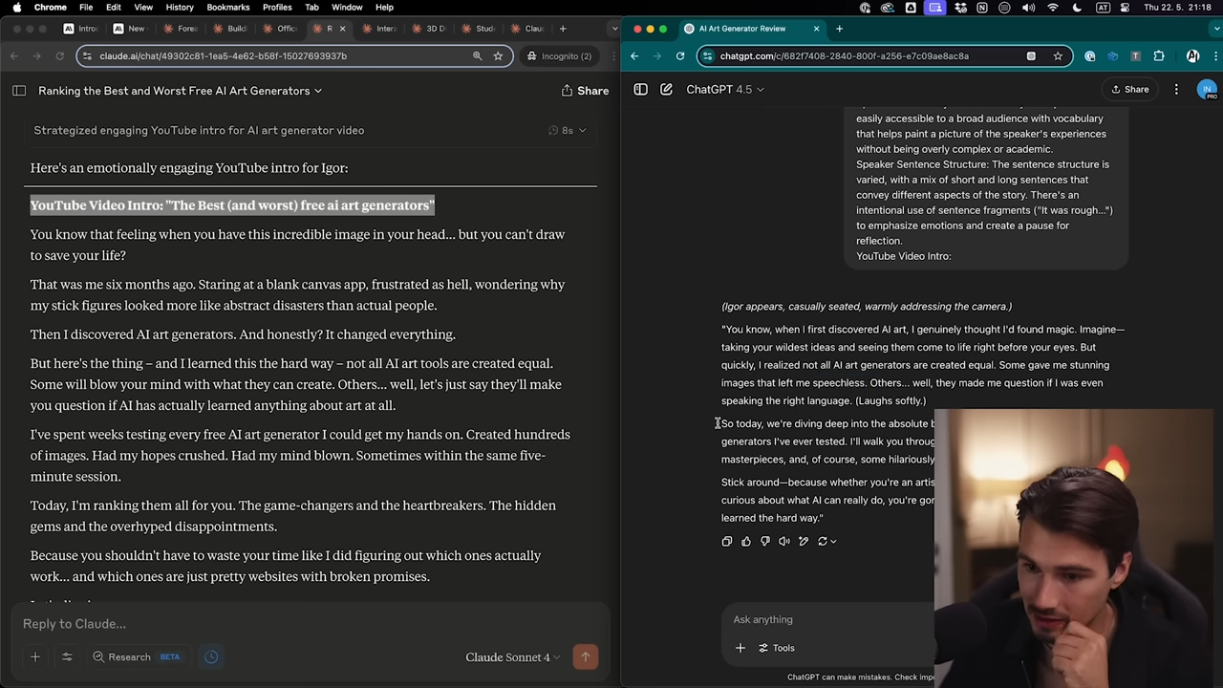Open the History menu in menu bar
Image resolution: width=1223 pixels, height=688 pixels.
click(x=179, y=7)
